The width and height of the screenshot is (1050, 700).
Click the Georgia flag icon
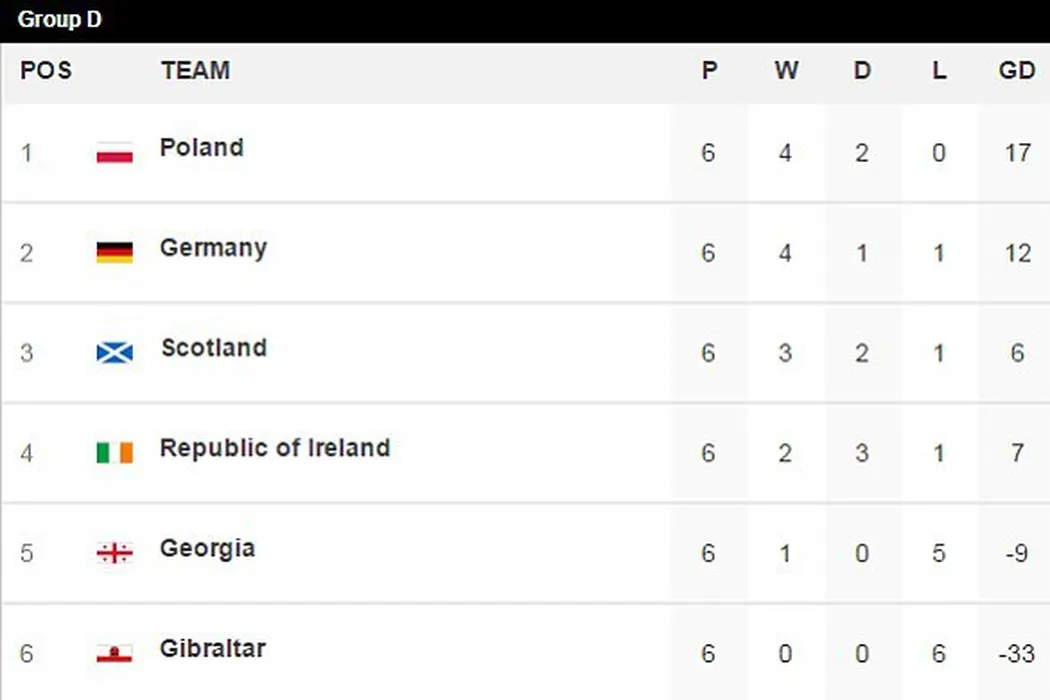point(115,553)
